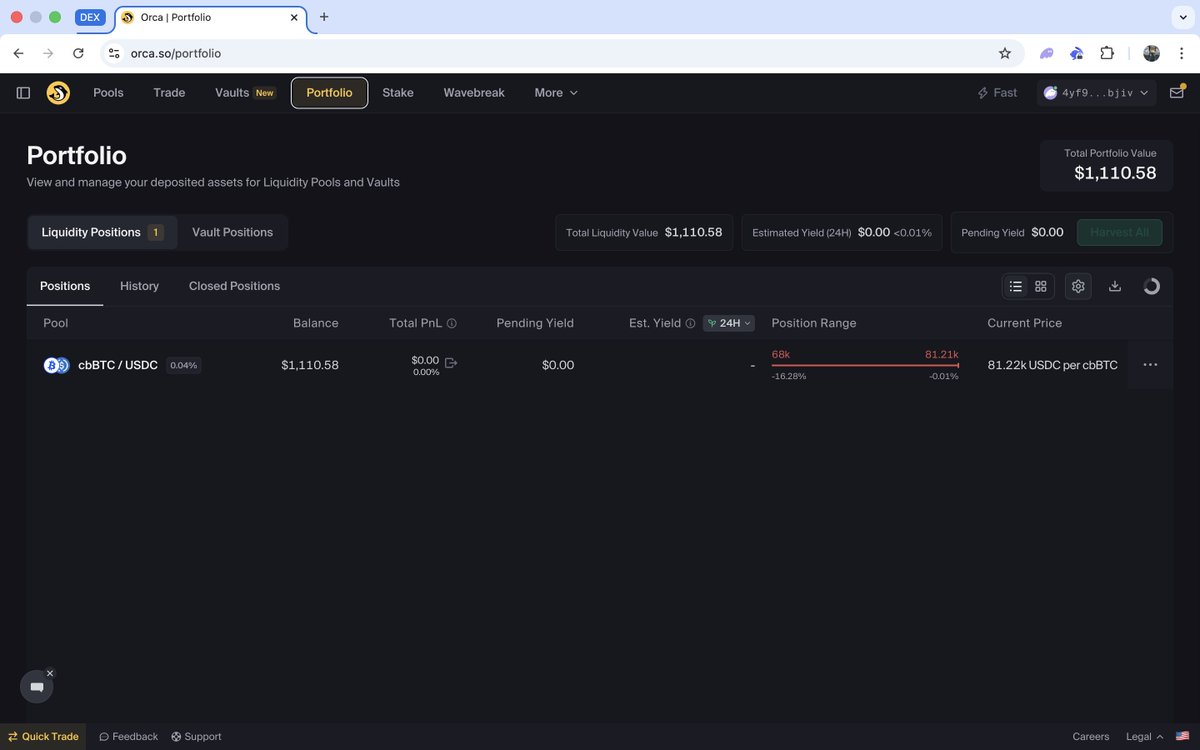
Task: Open the Chrome profile avatar
Action: pos(1151,53)
